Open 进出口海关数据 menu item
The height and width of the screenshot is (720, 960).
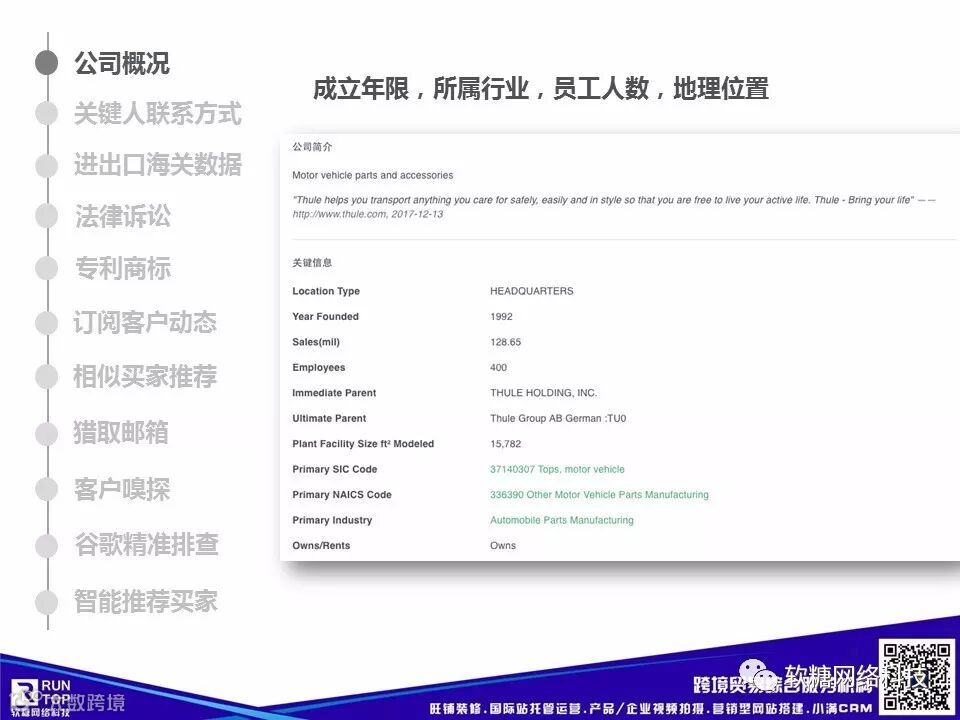[157, 165]
